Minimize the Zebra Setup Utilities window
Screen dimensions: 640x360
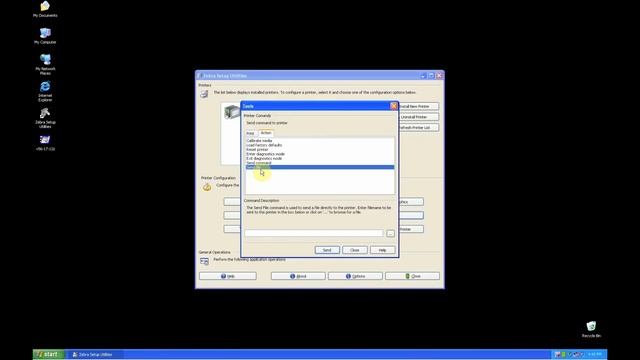(423, 76)
